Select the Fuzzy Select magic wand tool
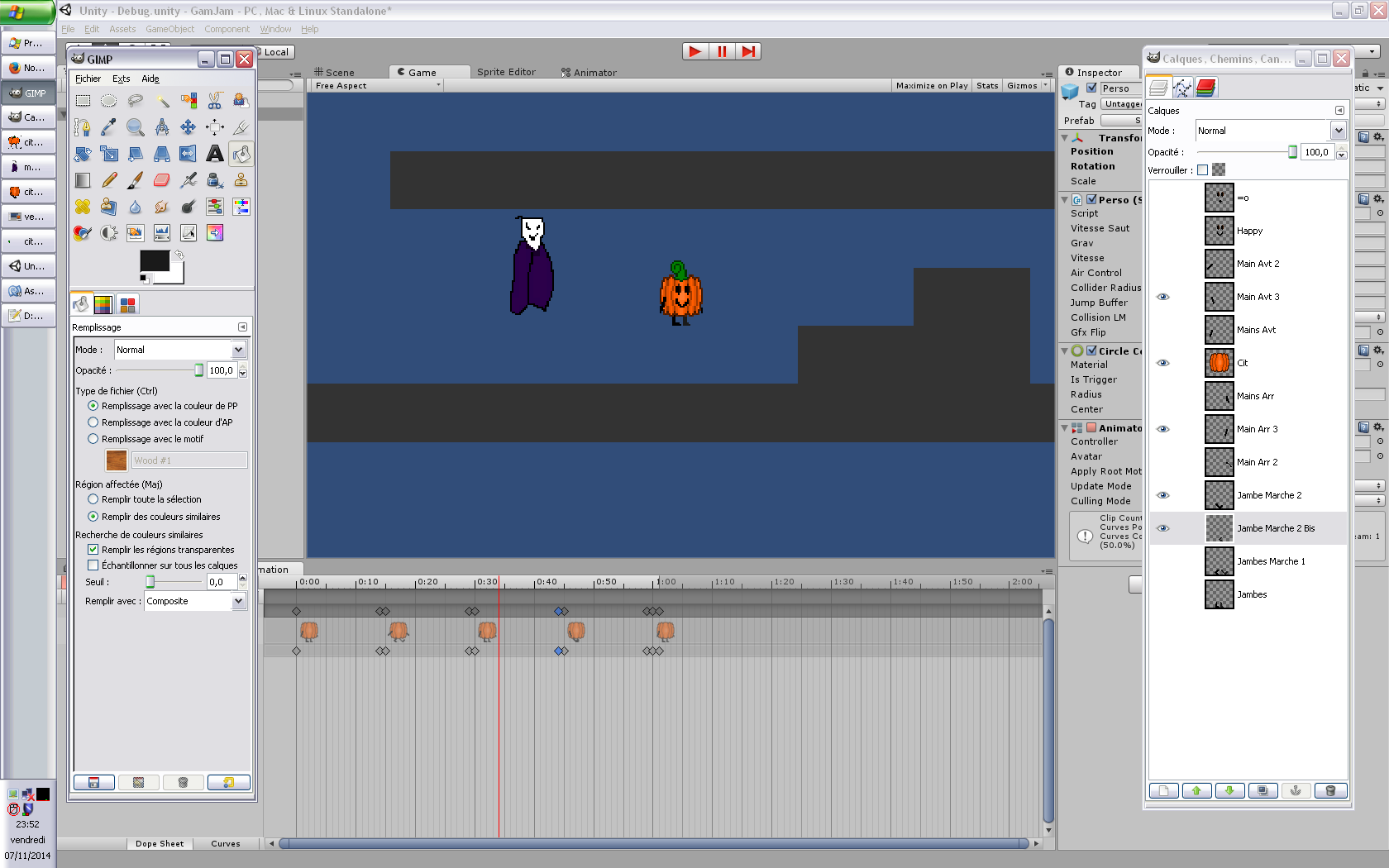Screen dimensions: 1389x868 (x=162, y=101)
